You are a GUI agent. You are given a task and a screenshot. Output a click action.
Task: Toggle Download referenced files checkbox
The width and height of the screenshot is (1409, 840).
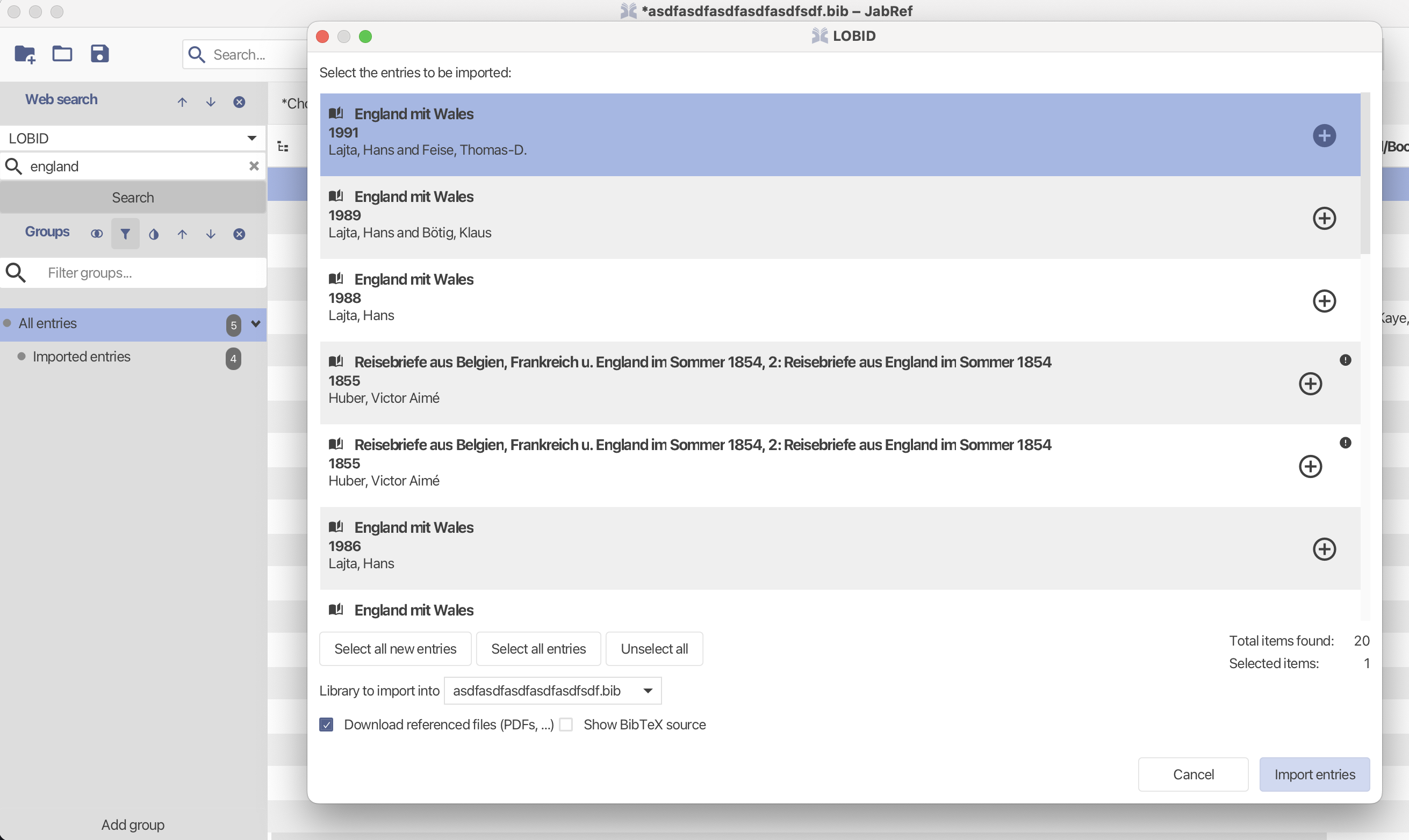pyautogui.click(x=326, y=725)
